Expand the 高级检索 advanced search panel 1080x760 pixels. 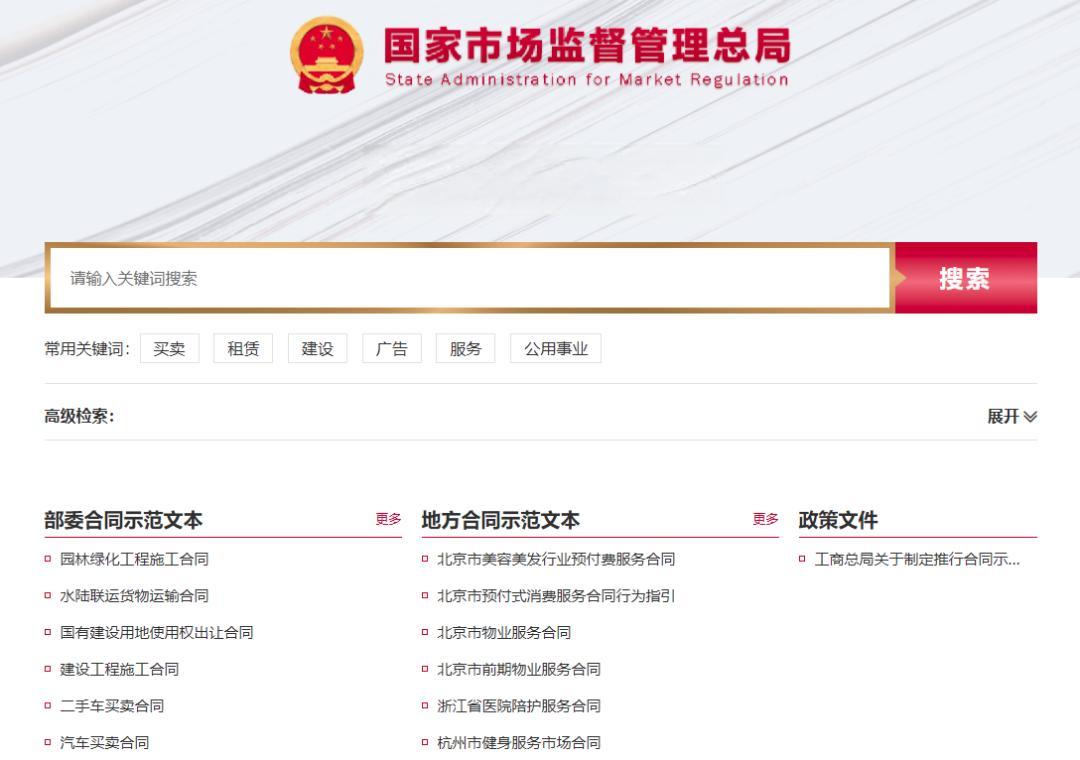1012,416
